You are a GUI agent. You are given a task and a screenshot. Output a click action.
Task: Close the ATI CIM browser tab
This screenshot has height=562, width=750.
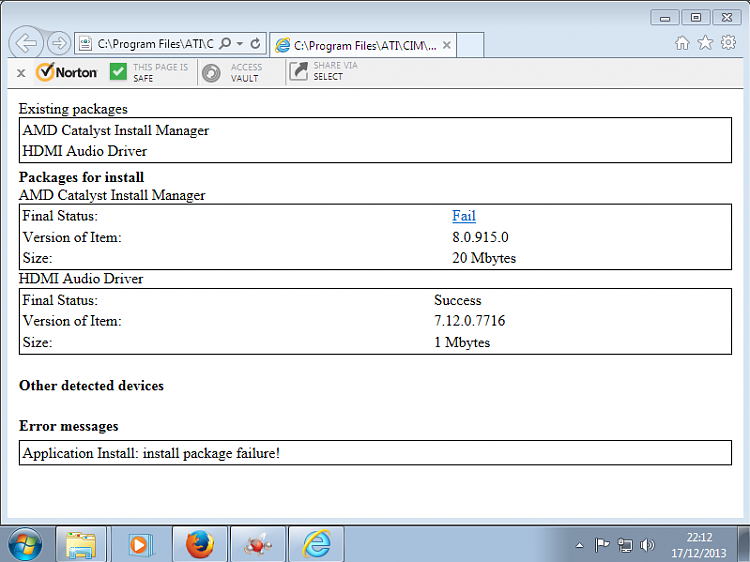tap(446, 45)
